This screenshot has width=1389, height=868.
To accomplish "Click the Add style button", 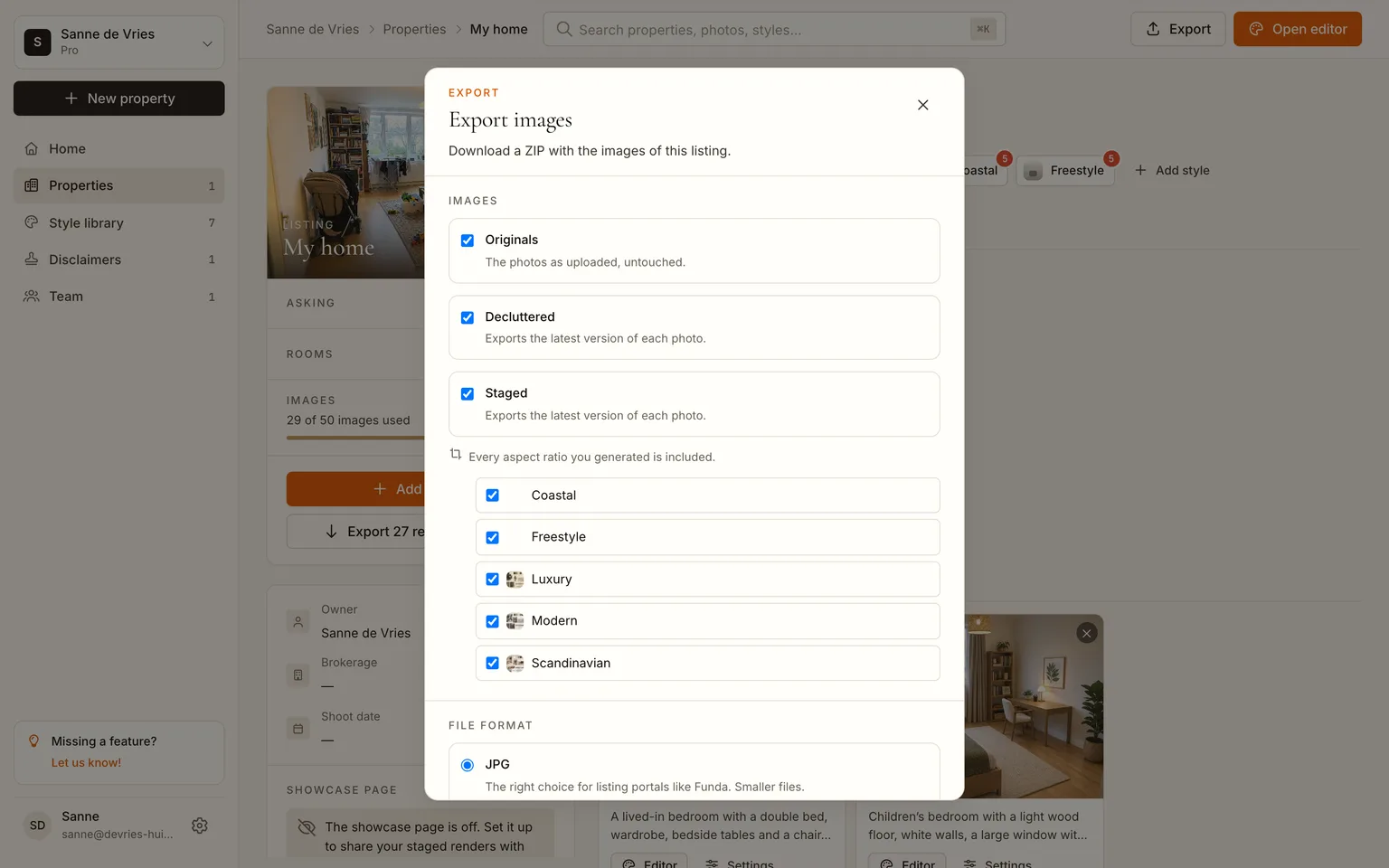I will [x=1172, y=170].
